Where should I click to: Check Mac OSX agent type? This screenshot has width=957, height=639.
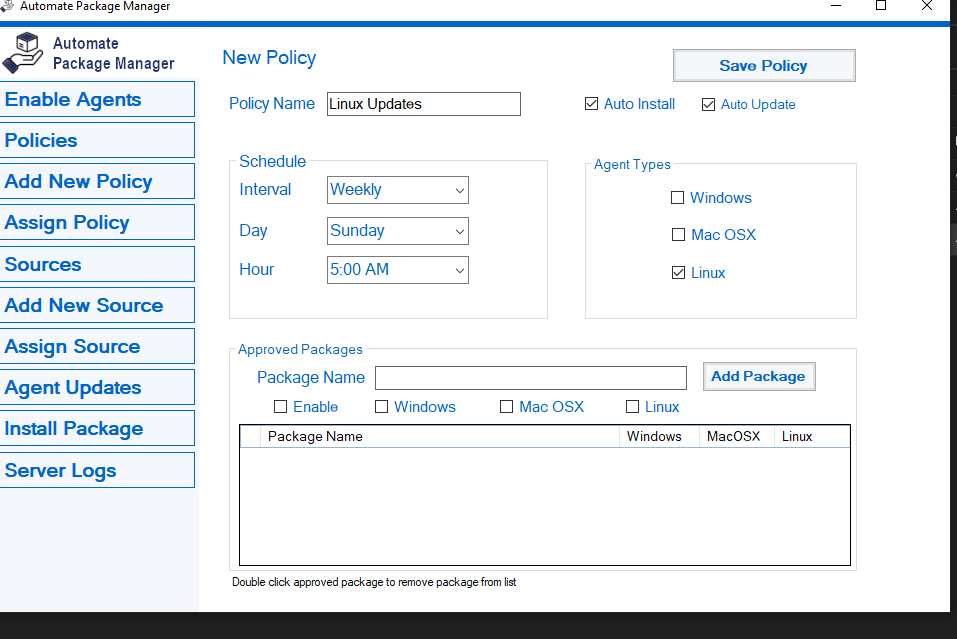click(x=678, y=235)
